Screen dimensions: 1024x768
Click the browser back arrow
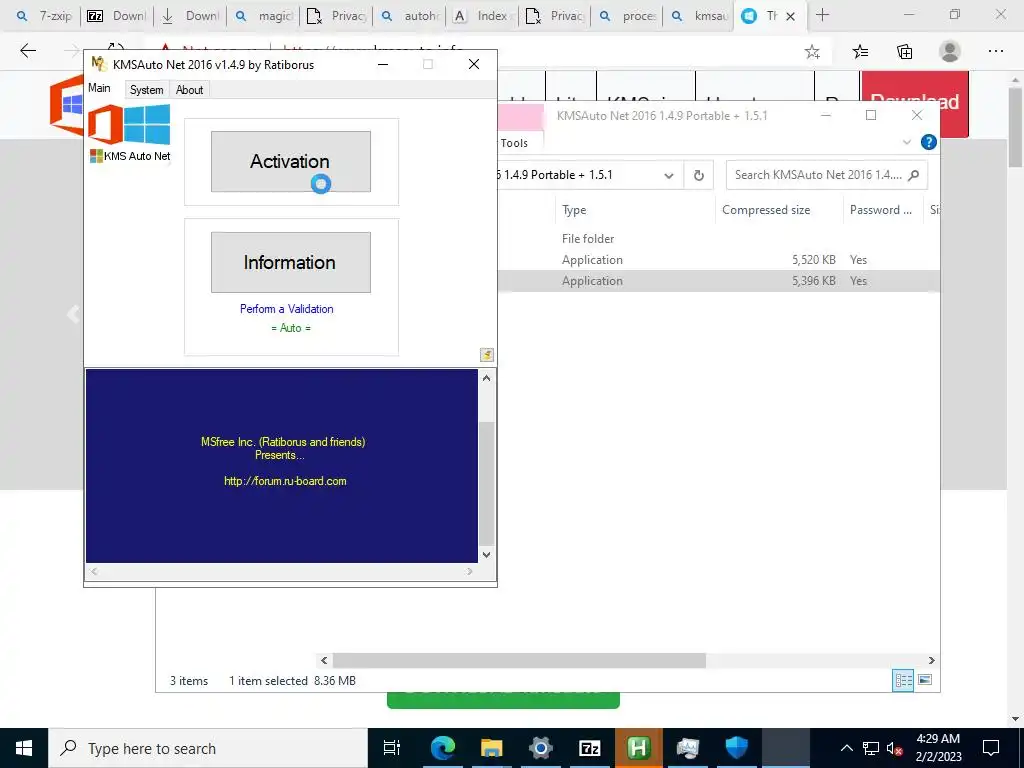tap(28, 51)
